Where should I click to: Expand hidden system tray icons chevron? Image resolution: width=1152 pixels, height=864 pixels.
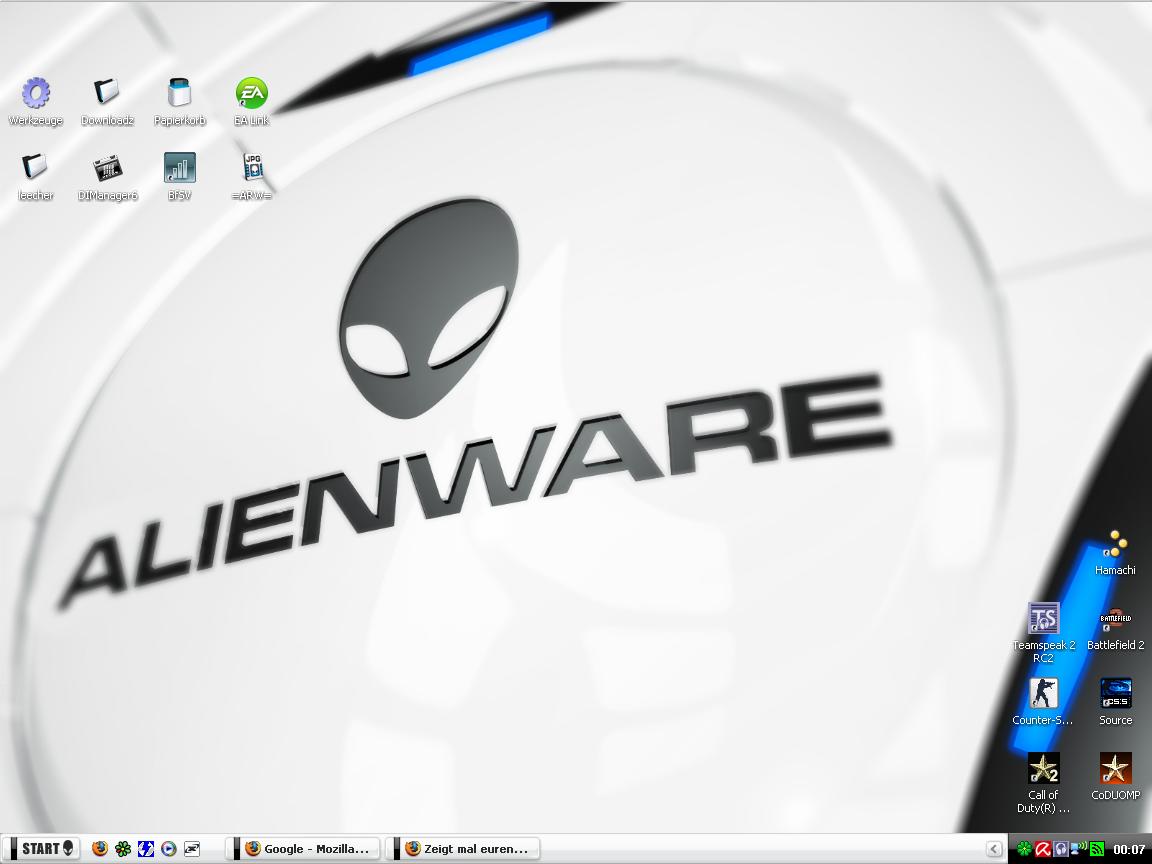[993, 849]
